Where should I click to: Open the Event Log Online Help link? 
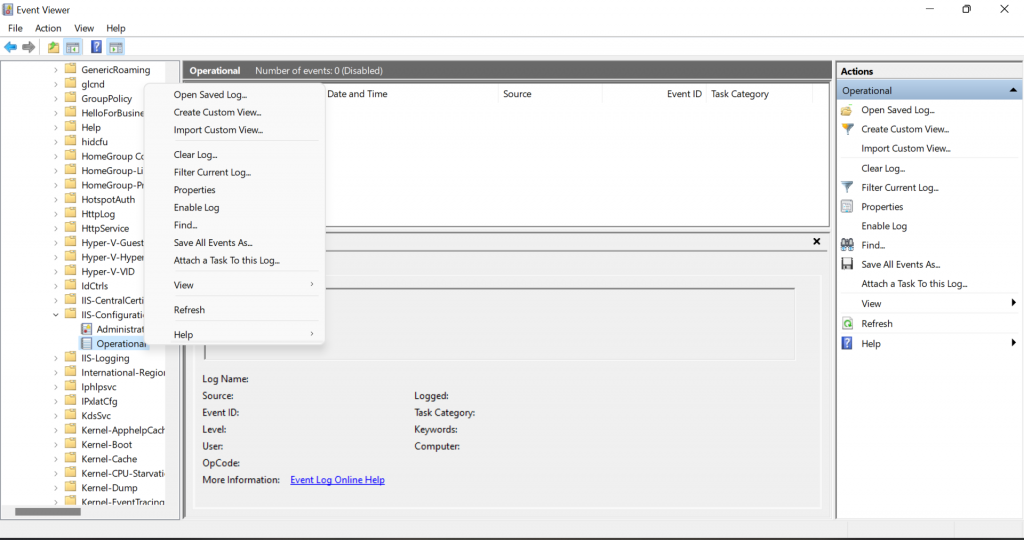click(337, 480)
